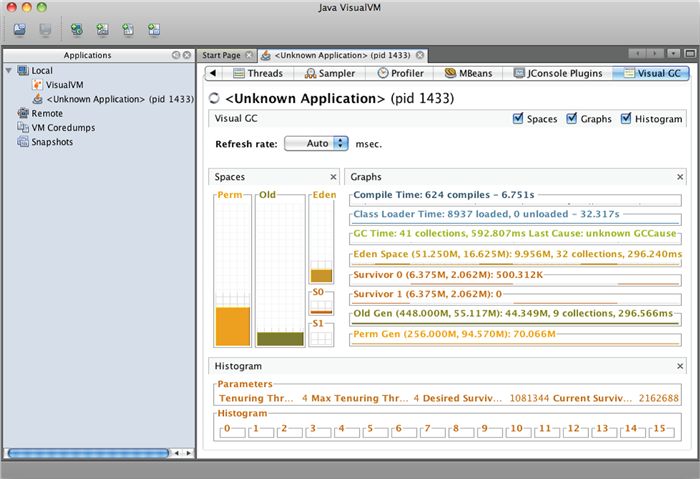
Task: Toggle the Graphs checkbox
Action: 572,119
